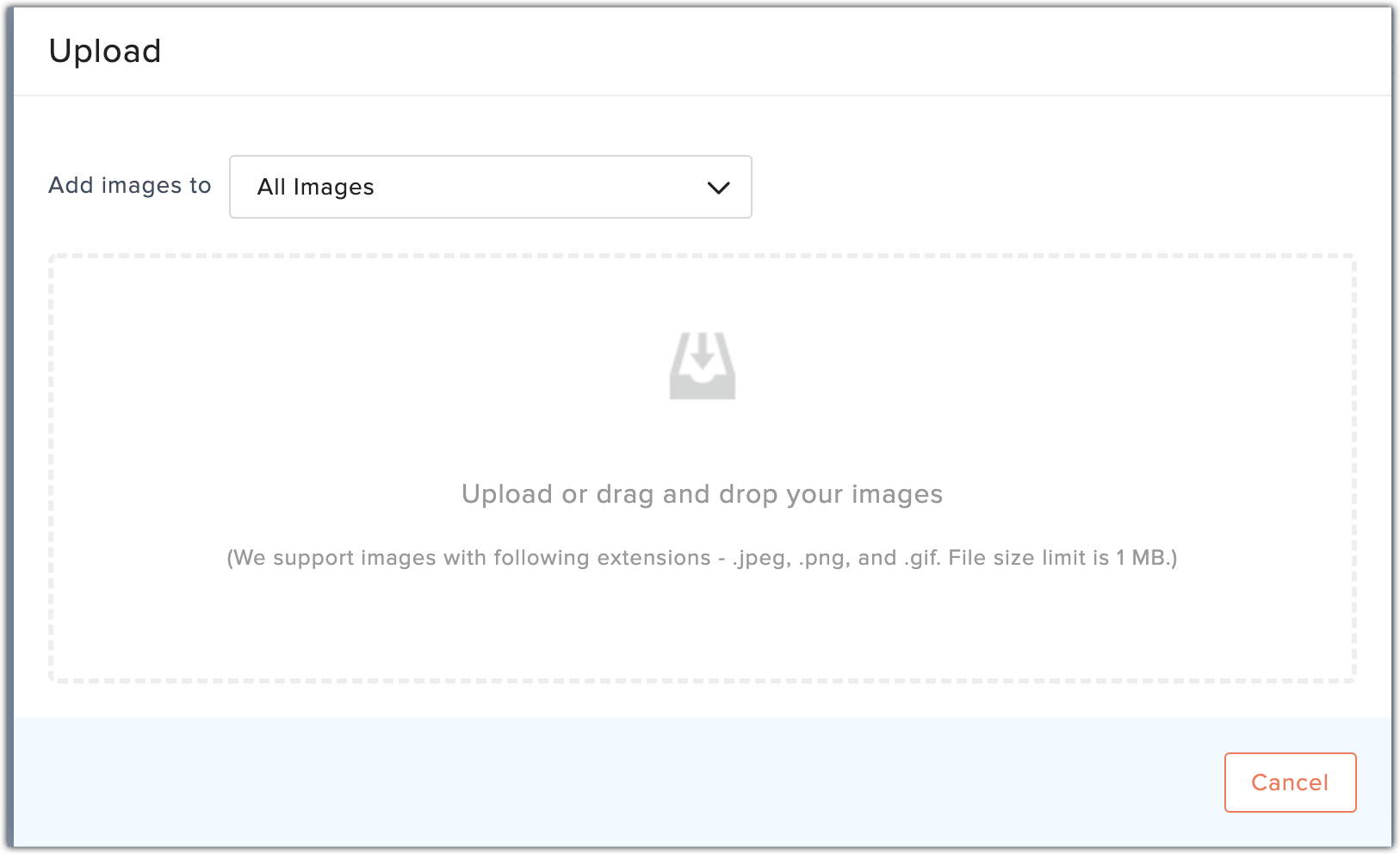Click 'Upload or drag and drop your images'
1400x854 pixels.
(x=702, y=494)
